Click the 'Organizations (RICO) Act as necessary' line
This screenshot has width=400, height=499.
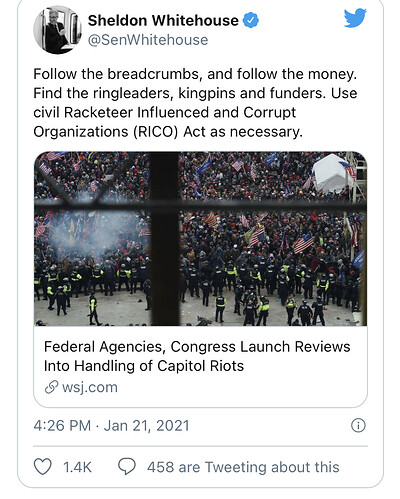(168, 132)
